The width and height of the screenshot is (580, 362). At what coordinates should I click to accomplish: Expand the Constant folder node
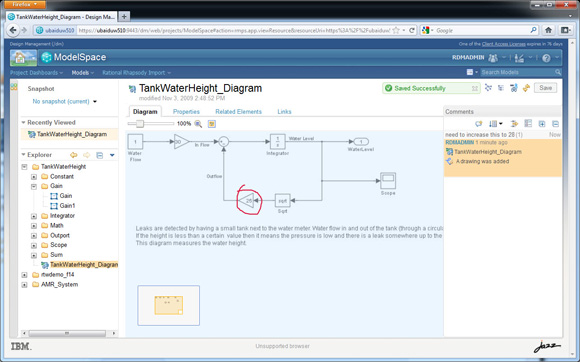click(x=34, y=177)
